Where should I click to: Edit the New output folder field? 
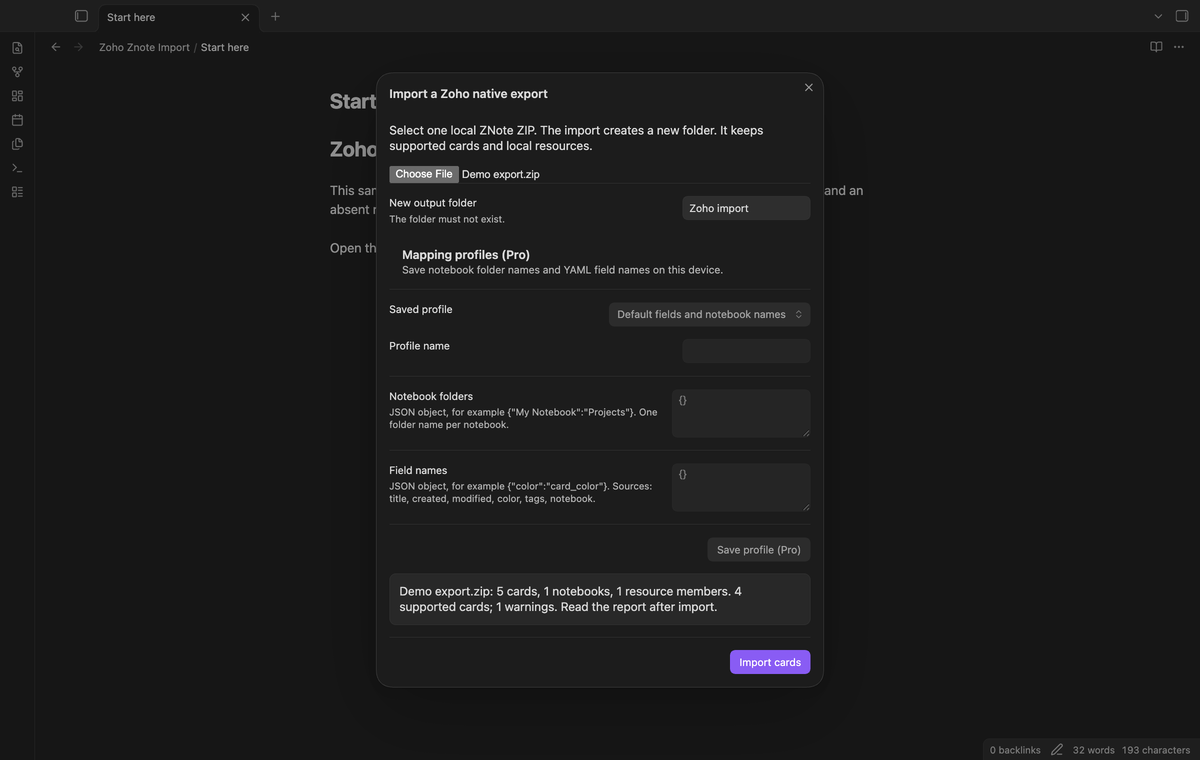pos(746,208)
